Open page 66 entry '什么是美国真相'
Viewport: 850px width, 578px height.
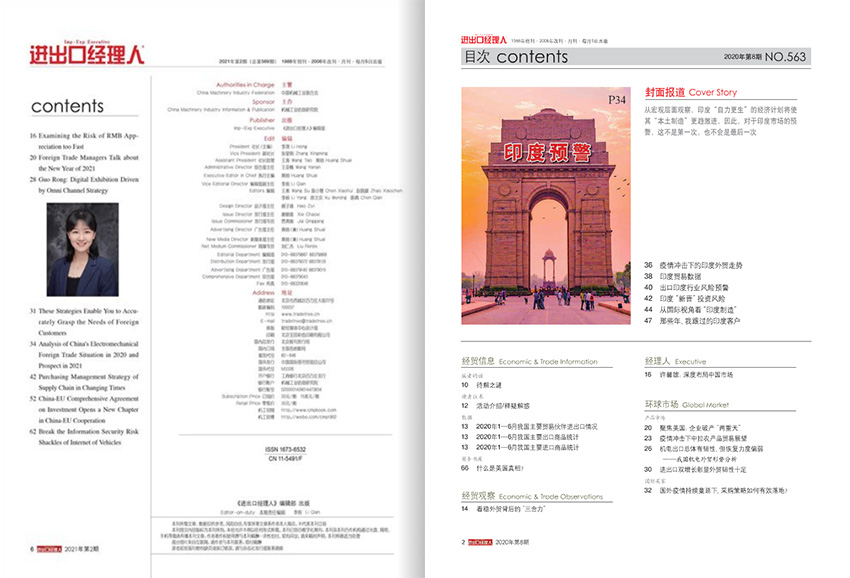492,468
